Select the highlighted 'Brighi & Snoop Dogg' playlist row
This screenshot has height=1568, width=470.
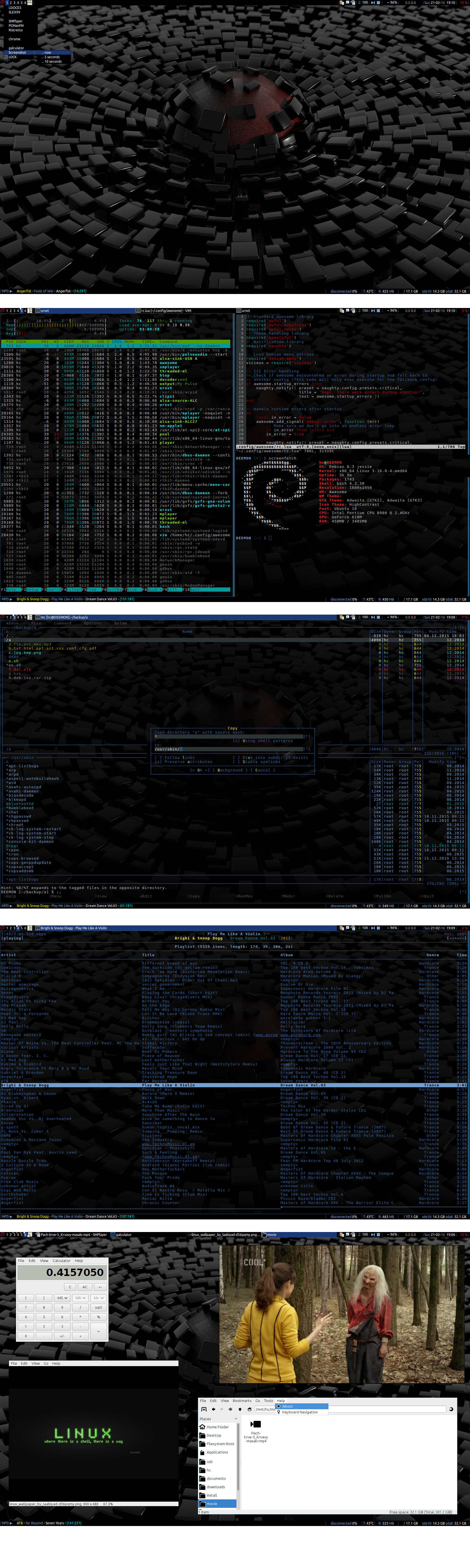[x=234, y=1085]
